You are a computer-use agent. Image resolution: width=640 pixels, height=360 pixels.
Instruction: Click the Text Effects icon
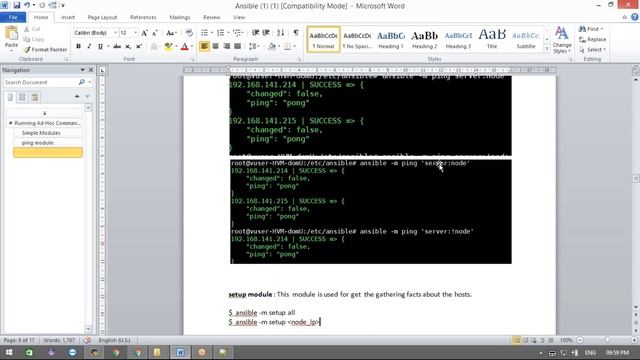154,47
